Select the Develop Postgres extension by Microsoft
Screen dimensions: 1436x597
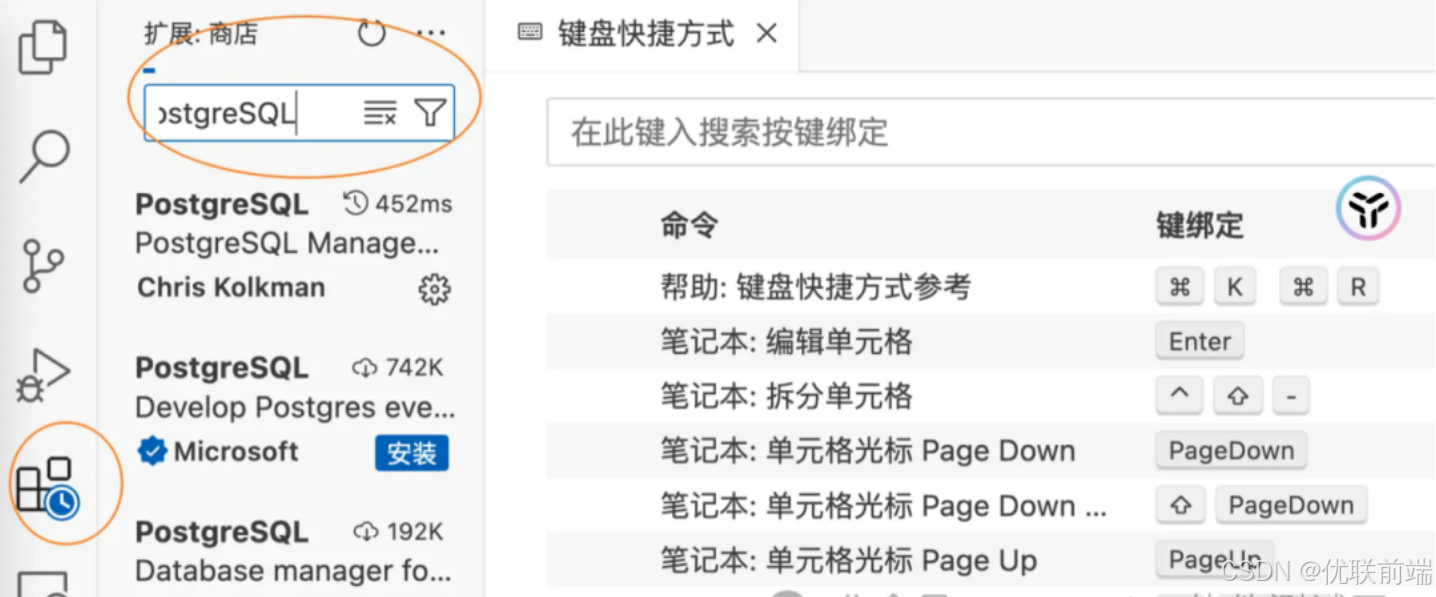[x=294, y=409]
